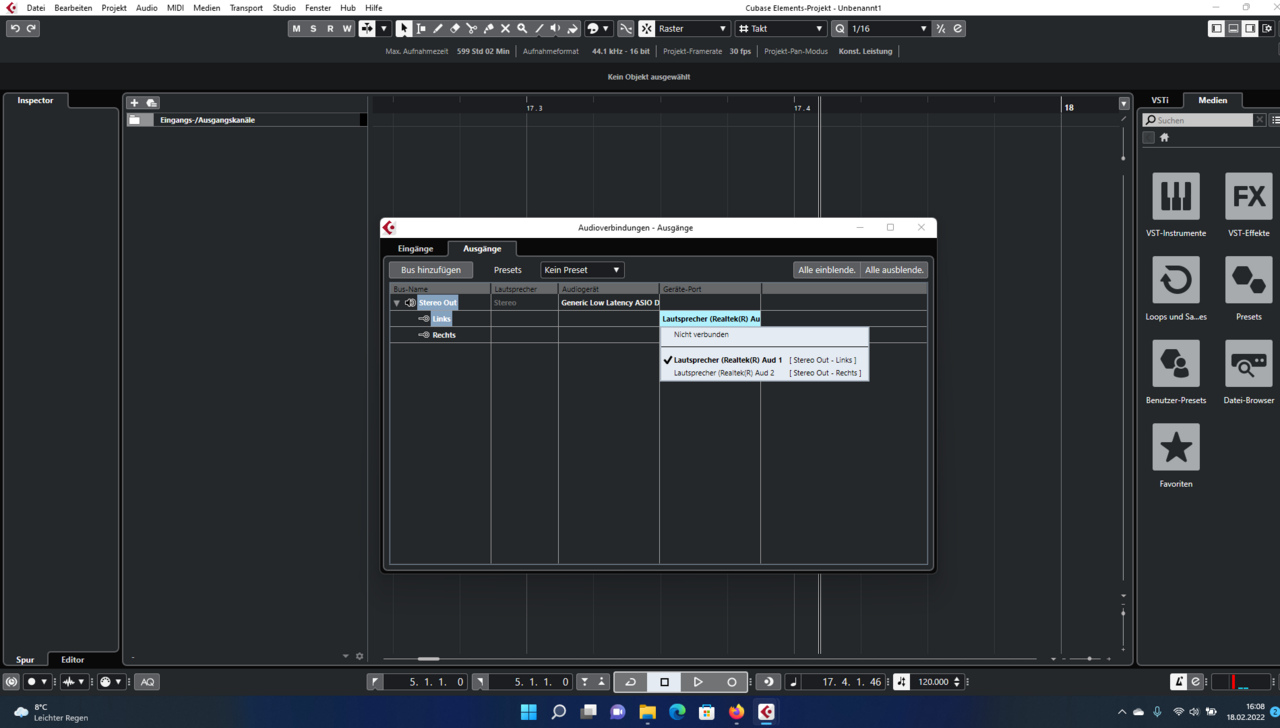The height and width of the screenshot is (728, 1280).
Task: Toggle cycle loop in transport bar
Action: point(630,682)
